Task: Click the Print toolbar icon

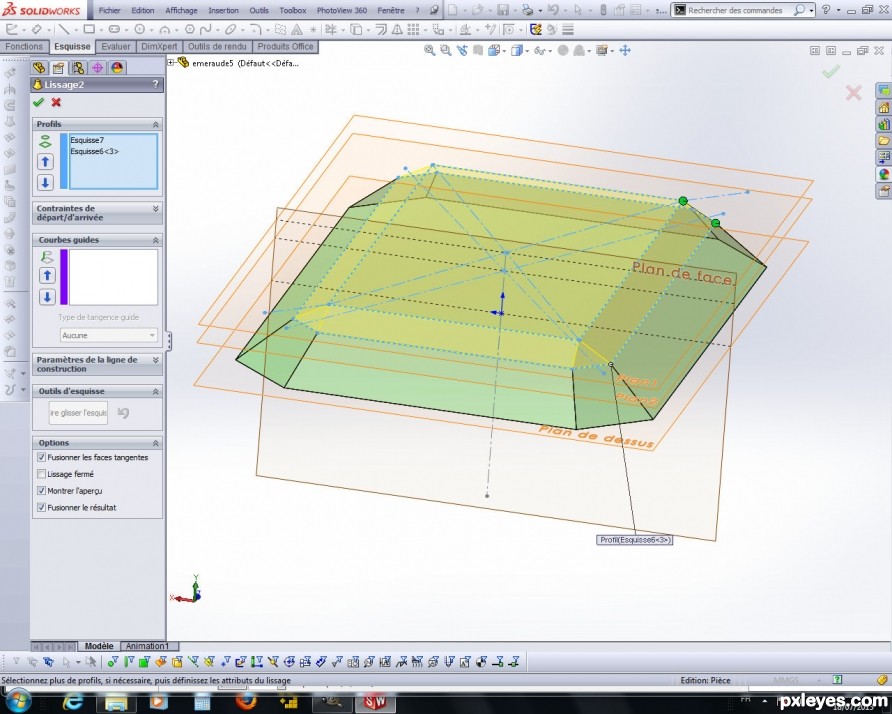Action: point(528,10)
